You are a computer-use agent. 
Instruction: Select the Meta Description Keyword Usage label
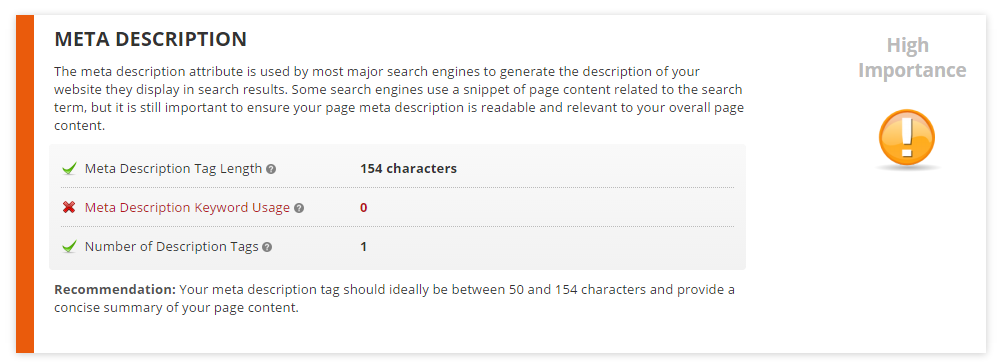pyautogui.click(x=188, y=207)
